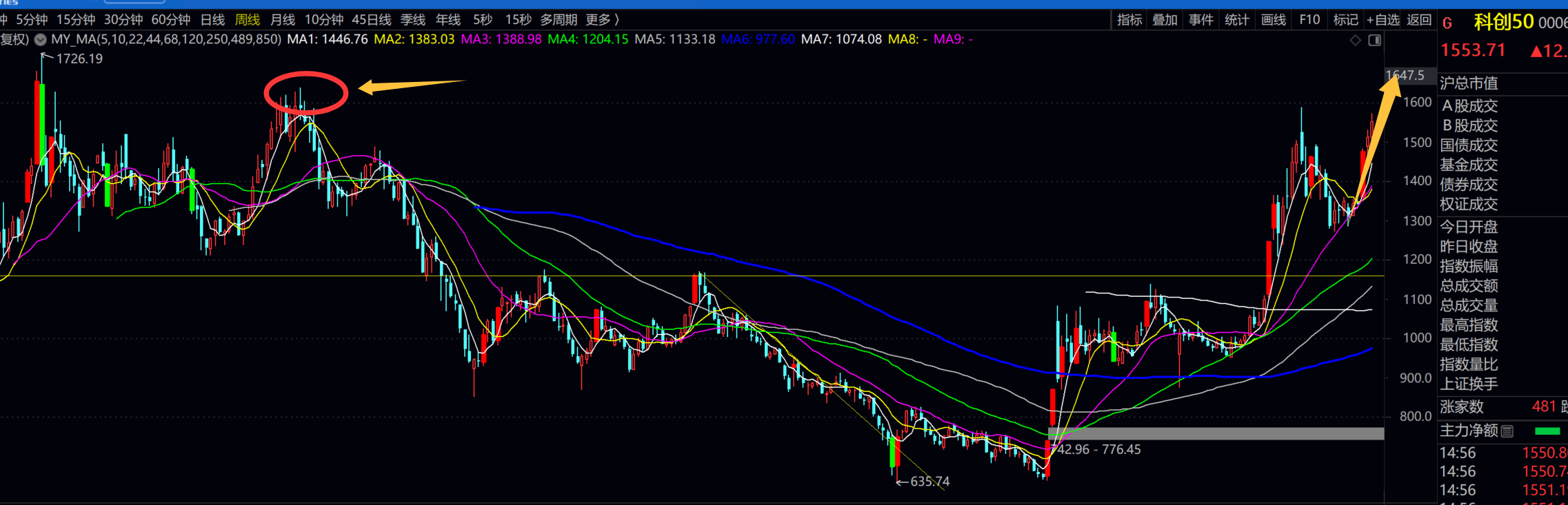
Task: Switch the chart to 月线 period
Action: pos(283,20)
